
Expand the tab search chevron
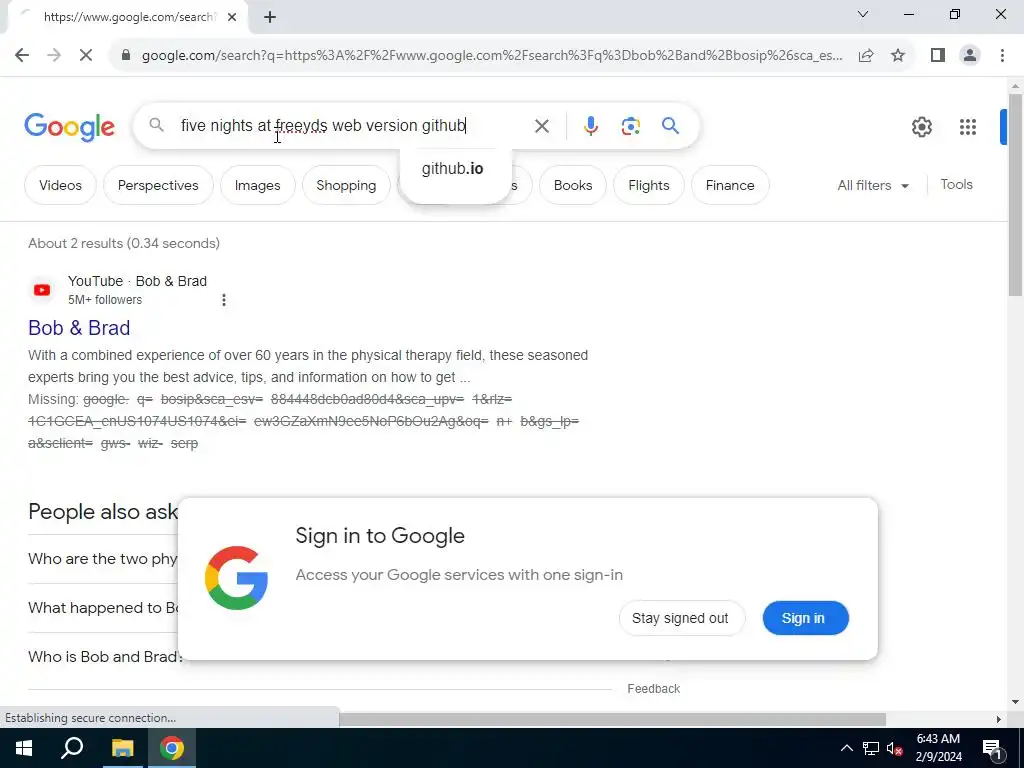tap(862, 14)
